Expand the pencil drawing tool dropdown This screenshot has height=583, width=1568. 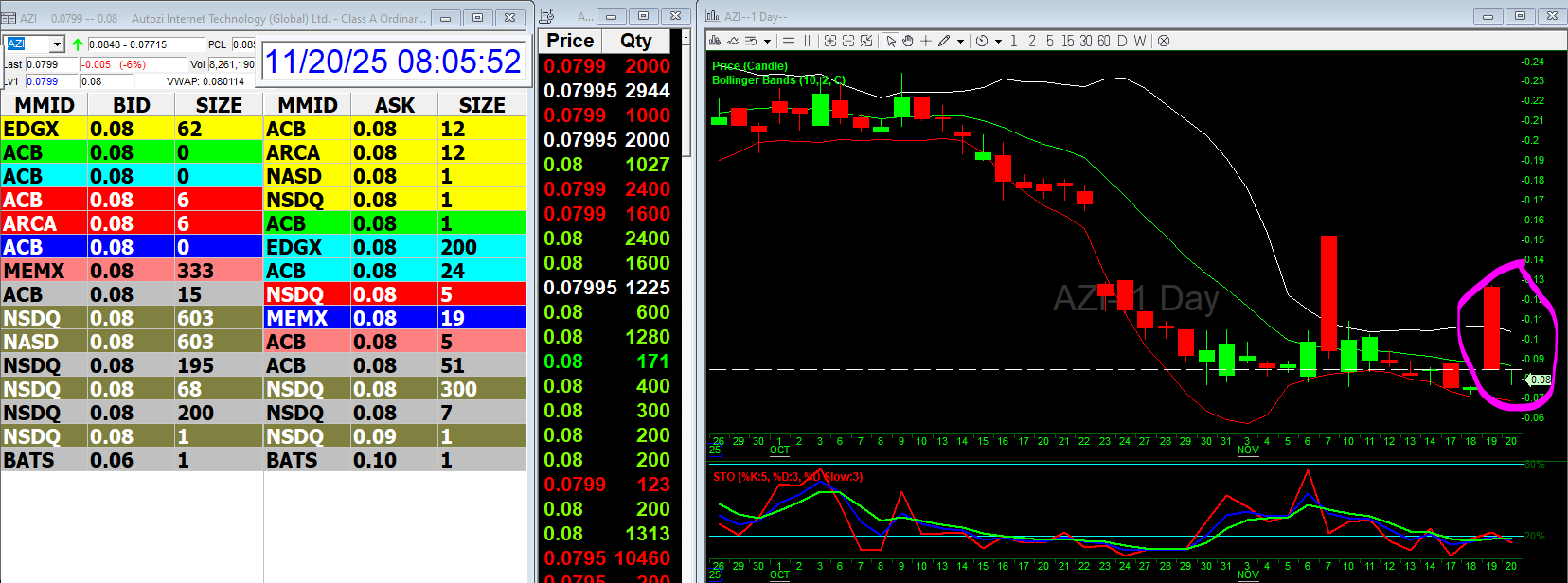click(x=960, y=41)
